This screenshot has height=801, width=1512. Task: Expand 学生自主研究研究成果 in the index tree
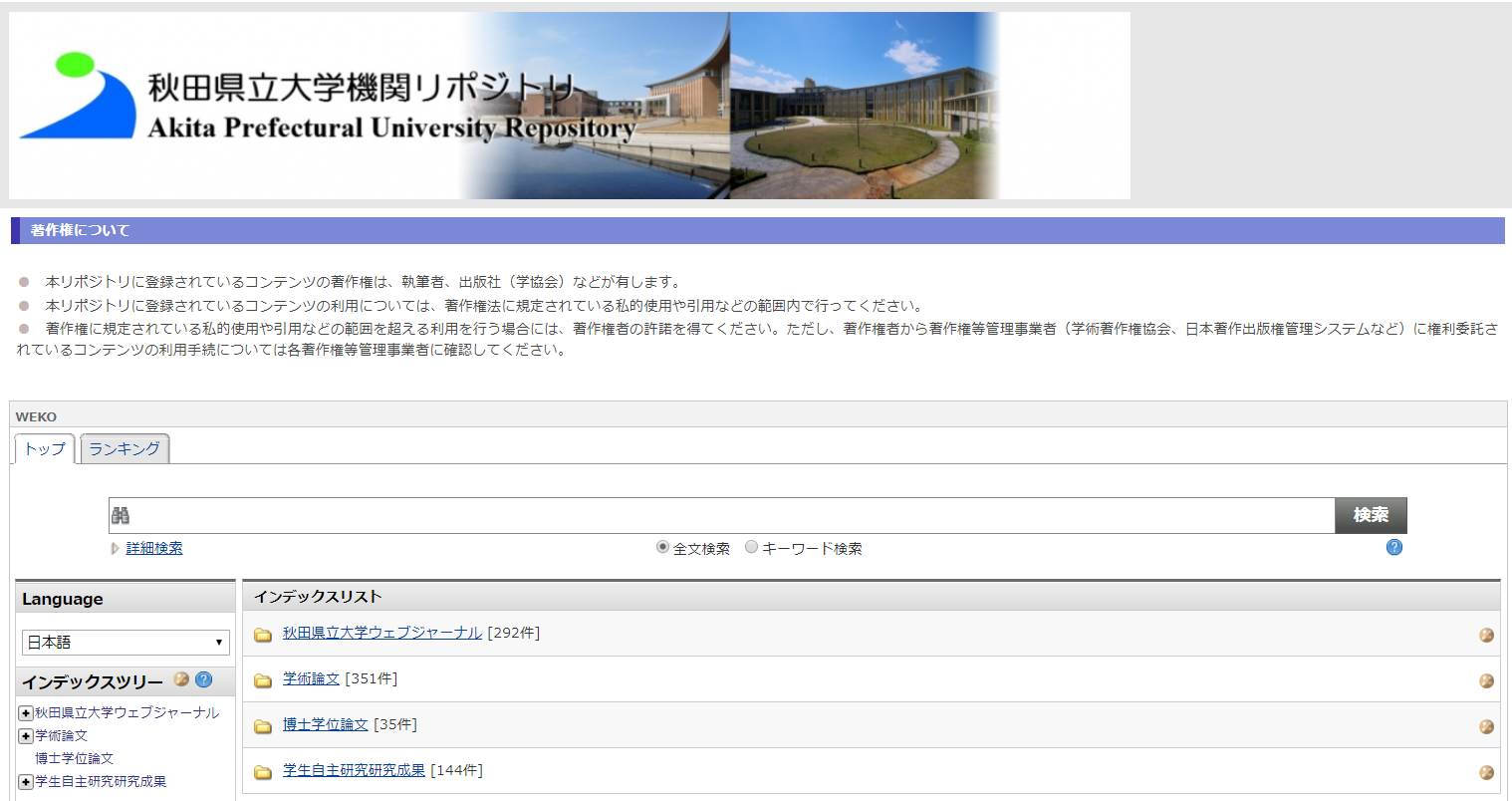26,782
